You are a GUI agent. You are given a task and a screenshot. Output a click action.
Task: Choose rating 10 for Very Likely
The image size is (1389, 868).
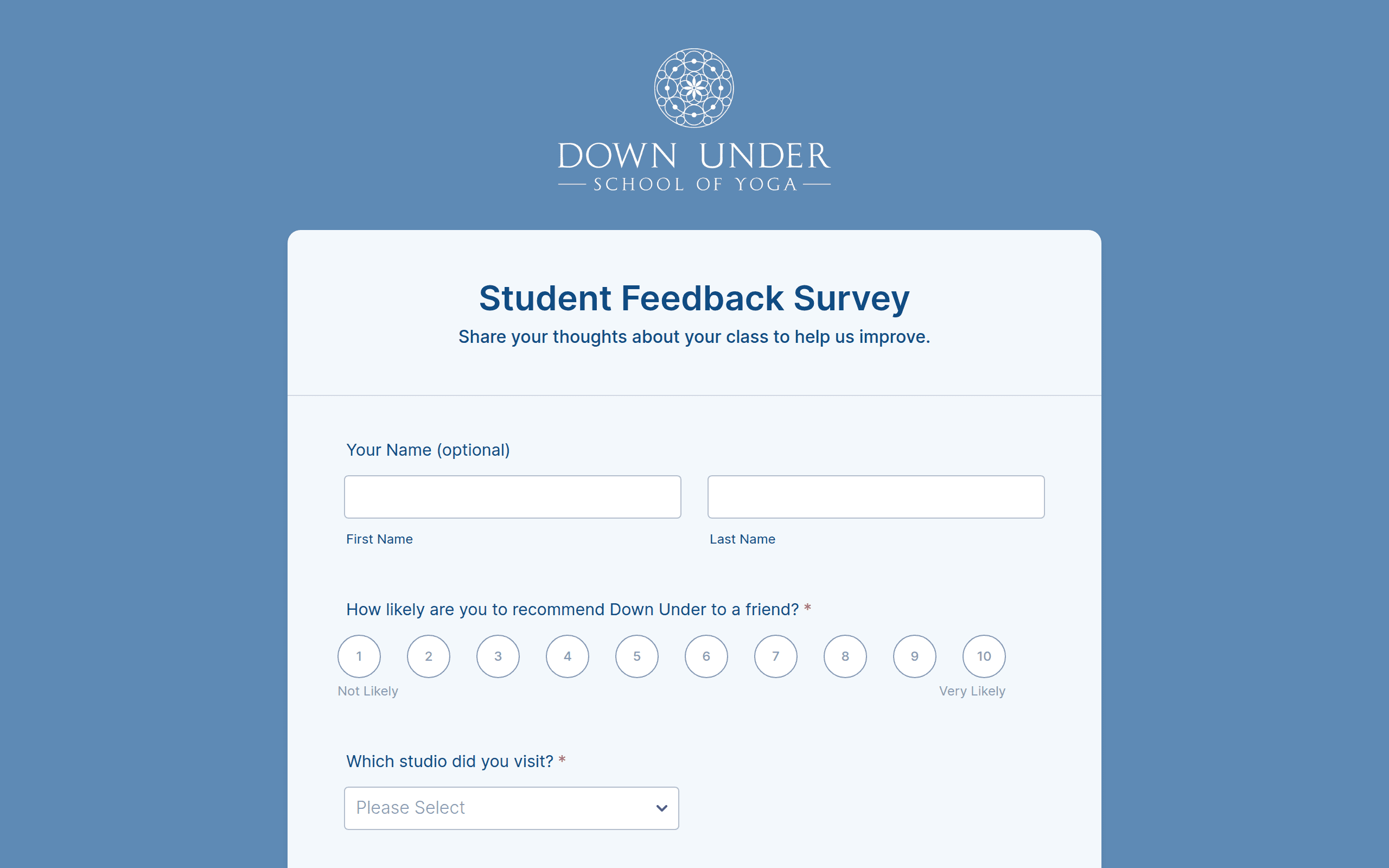(984, 656)
